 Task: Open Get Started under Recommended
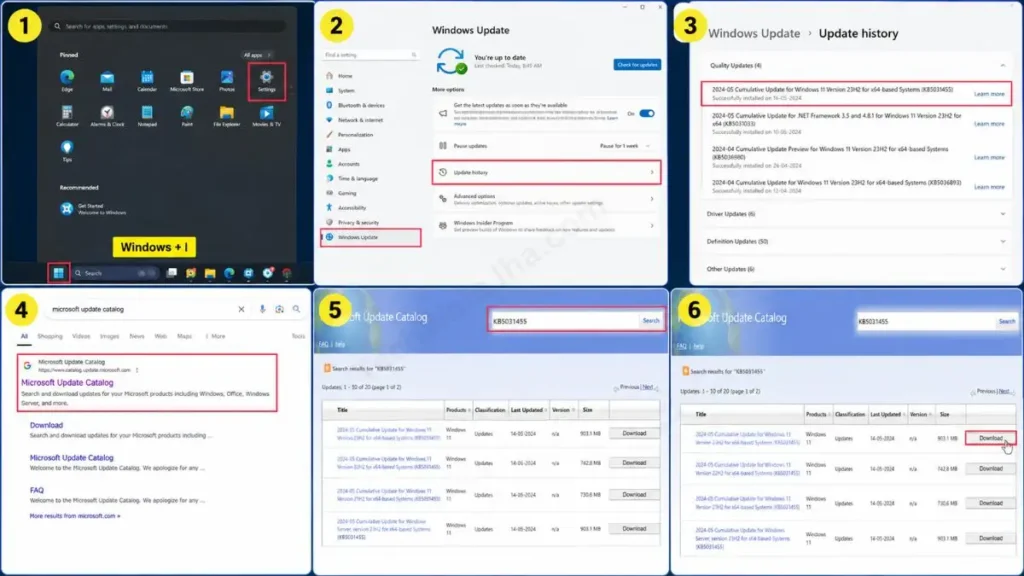point(93,209)
